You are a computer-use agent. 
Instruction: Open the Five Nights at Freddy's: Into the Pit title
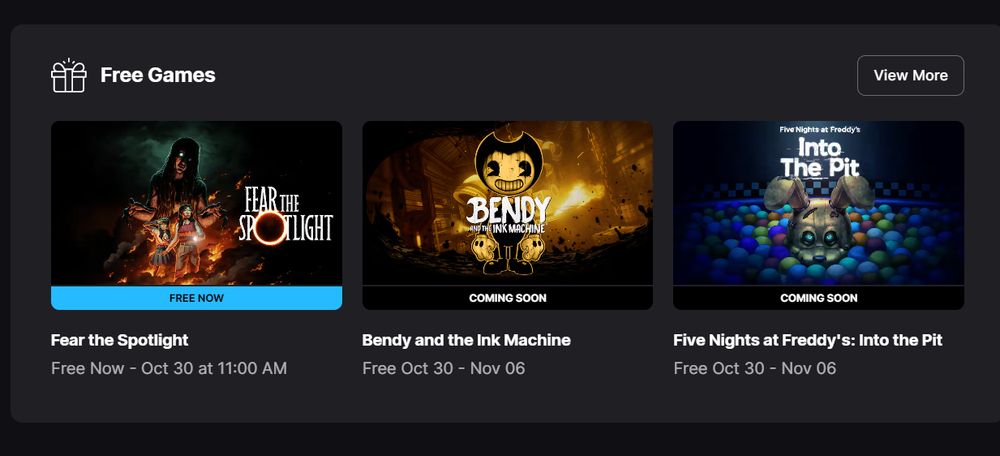point(808,340)
